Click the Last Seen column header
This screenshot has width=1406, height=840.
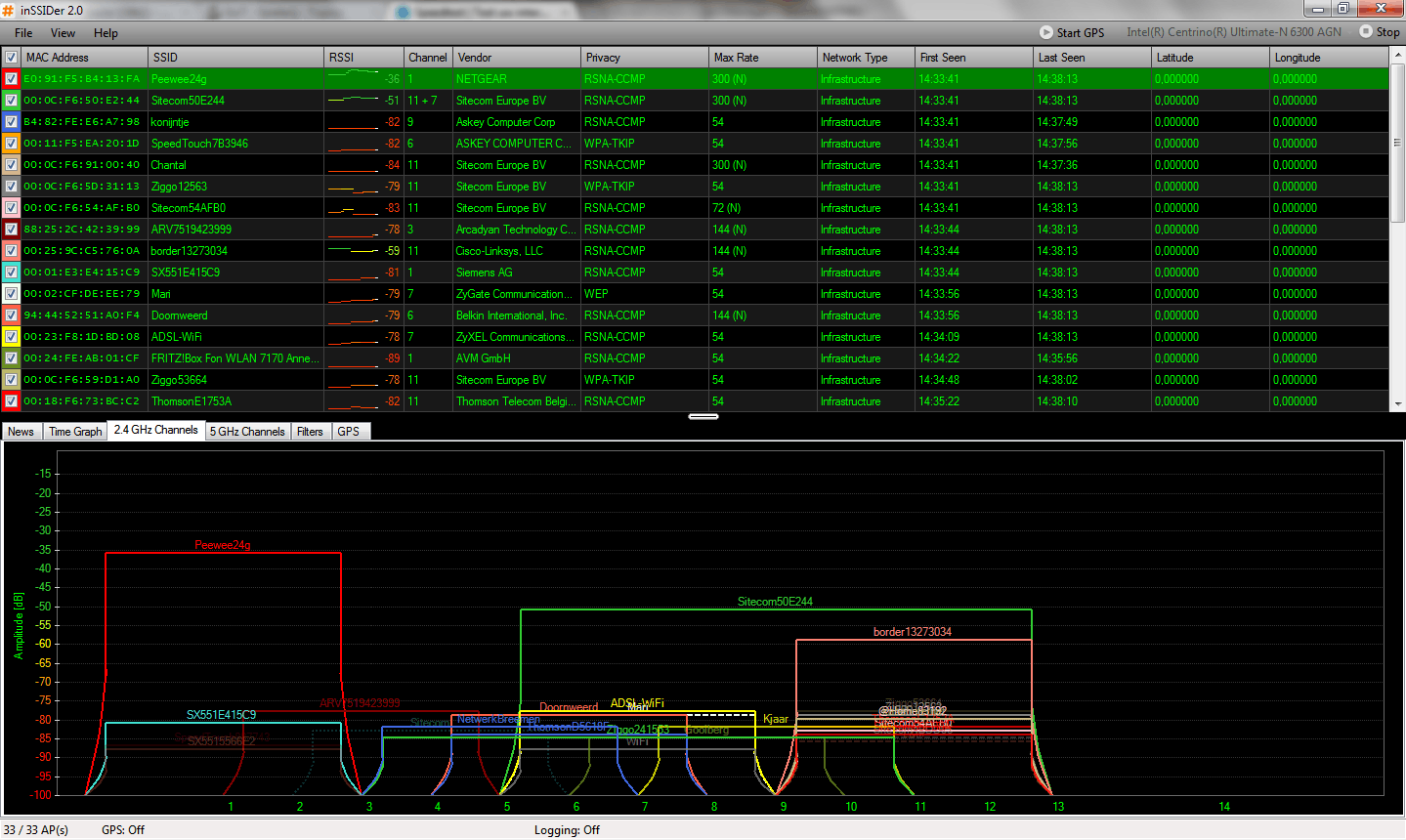(1092, 58)
